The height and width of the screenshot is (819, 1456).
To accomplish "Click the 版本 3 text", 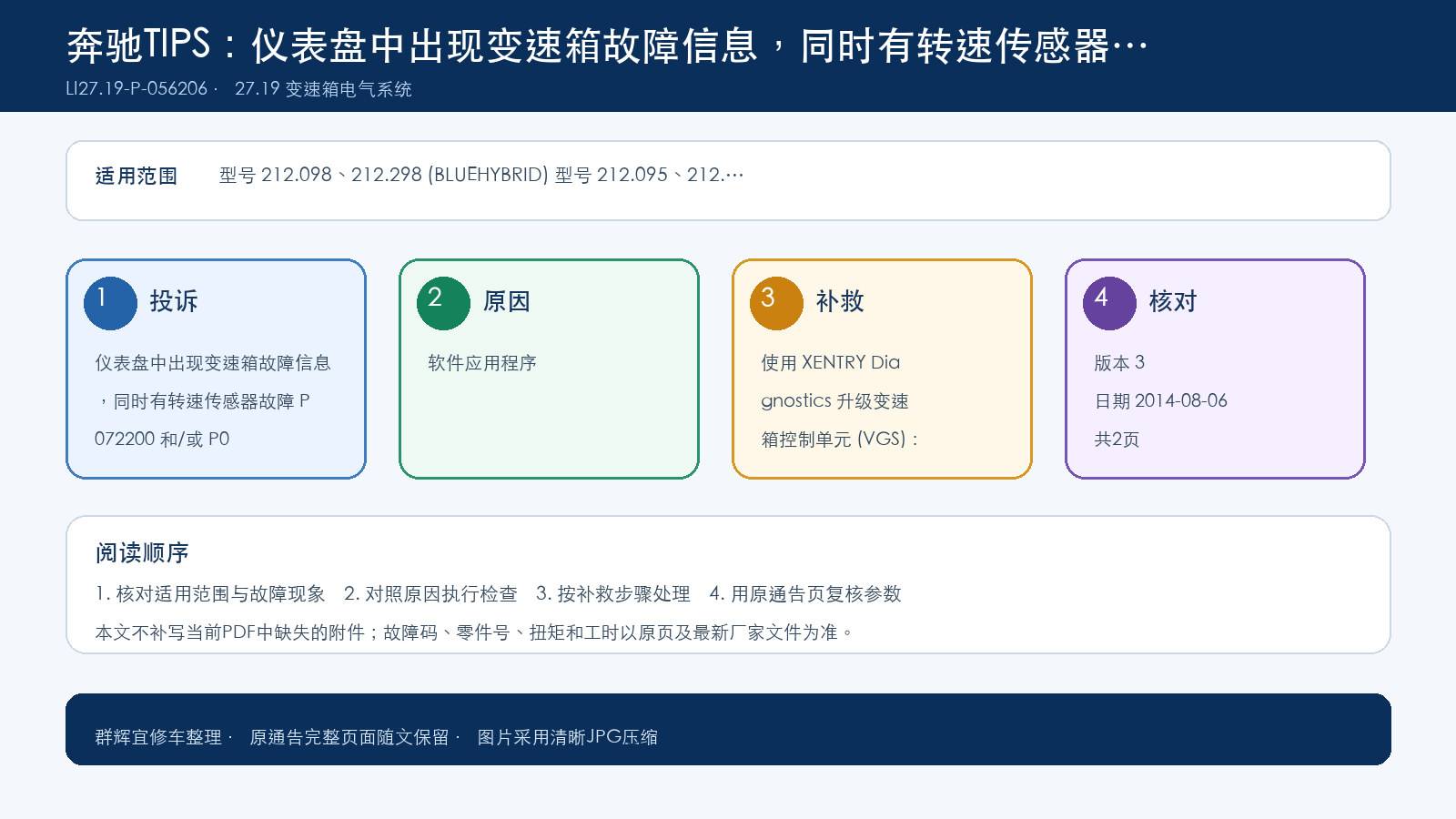I will pyautogui.click(x=1119, y=363).
